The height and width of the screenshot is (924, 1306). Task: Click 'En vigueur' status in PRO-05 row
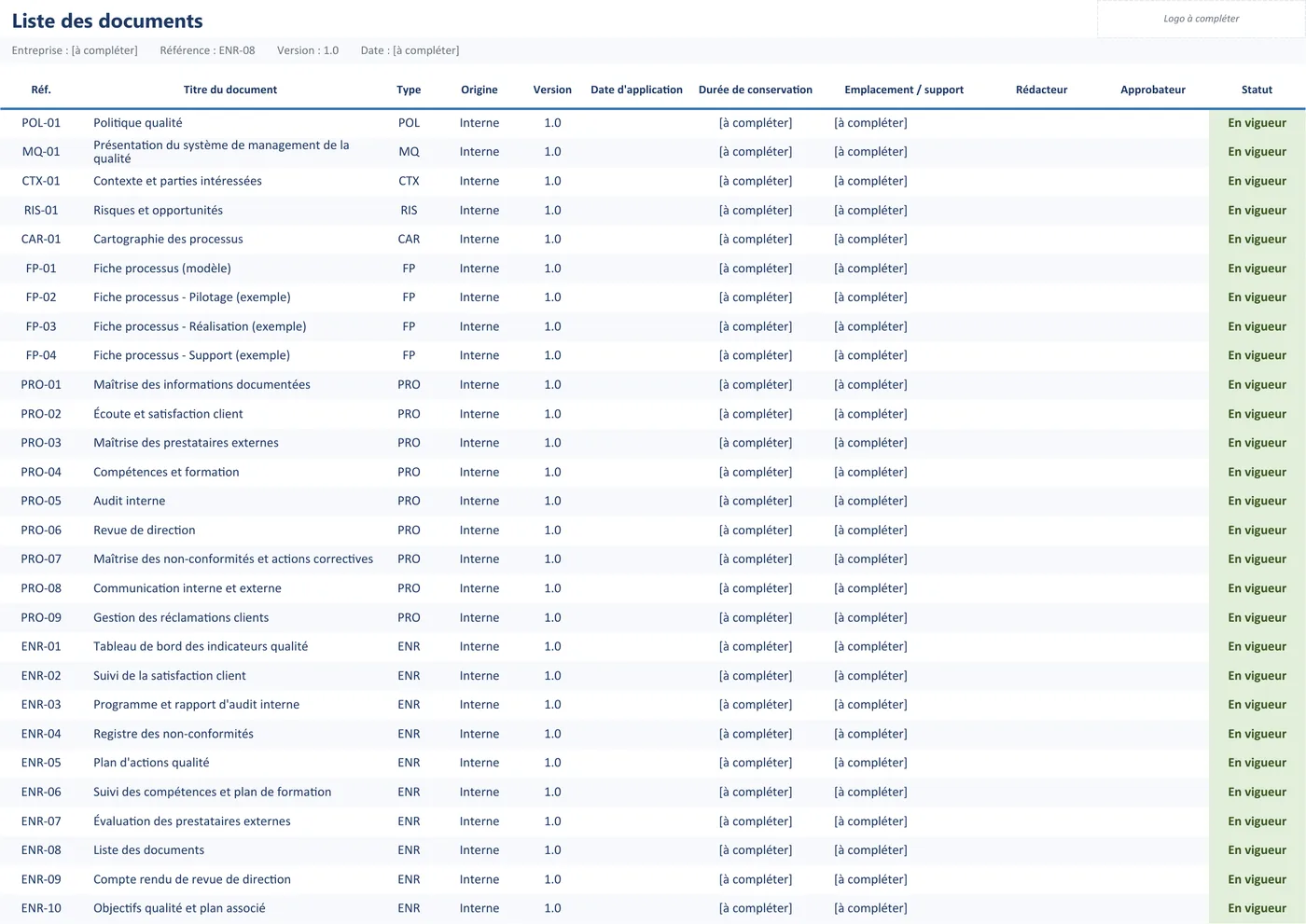tap(1257, 501)
